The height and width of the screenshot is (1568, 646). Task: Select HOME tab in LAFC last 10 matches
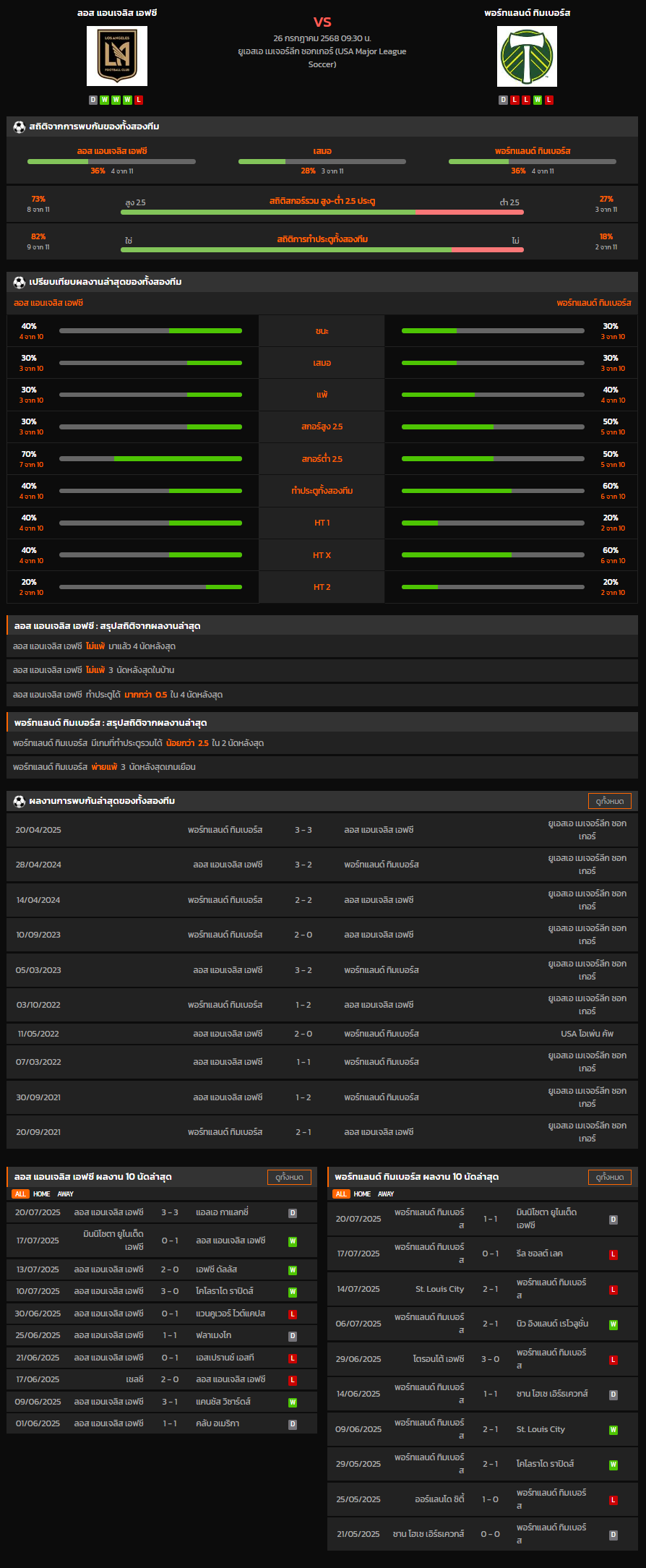click(x=42, y=1194)
